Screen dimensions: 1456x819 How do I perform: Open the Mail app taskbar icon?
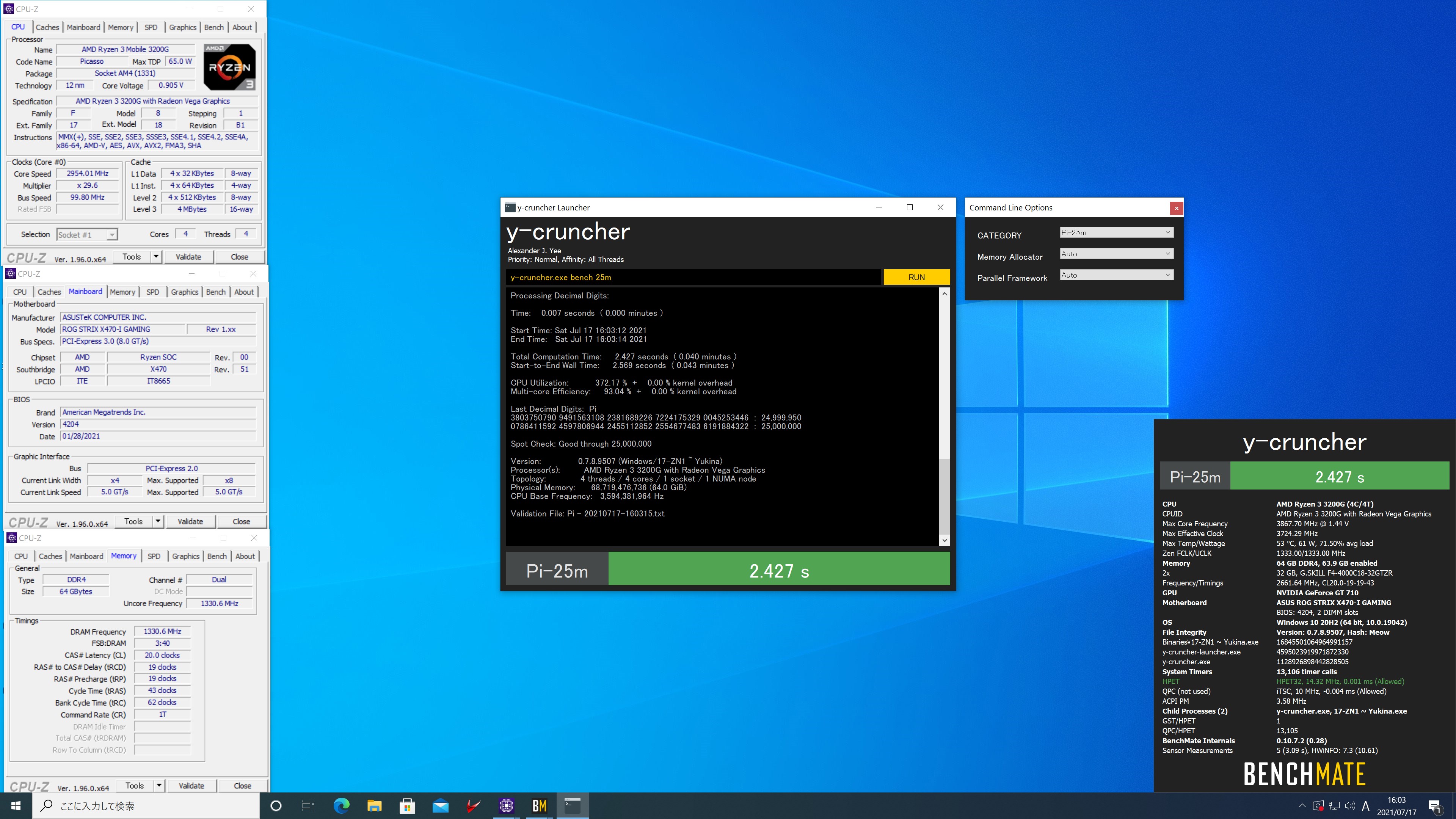click(440, 805)
